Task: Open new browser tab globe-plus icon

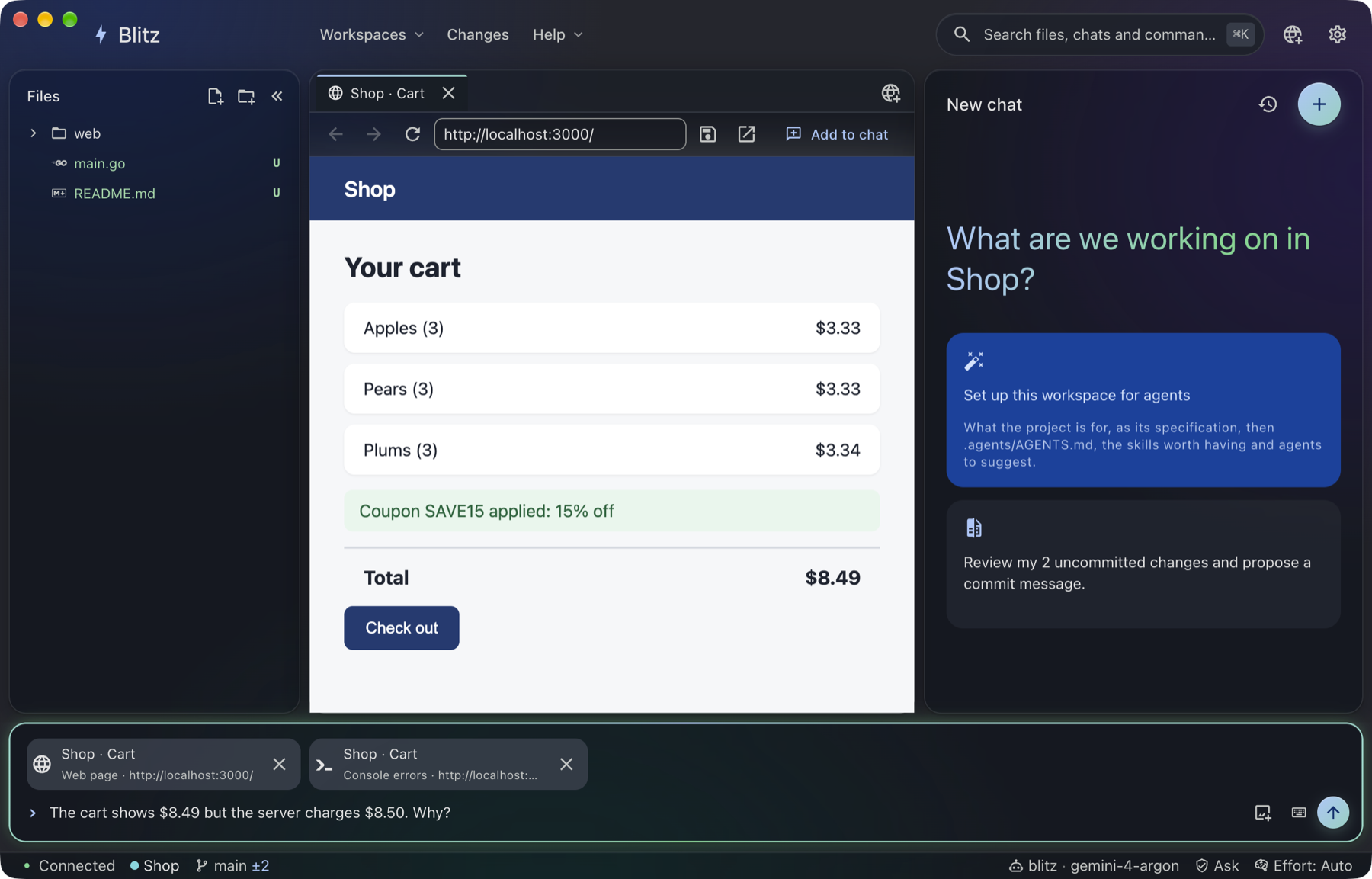Action: point(890,93)
